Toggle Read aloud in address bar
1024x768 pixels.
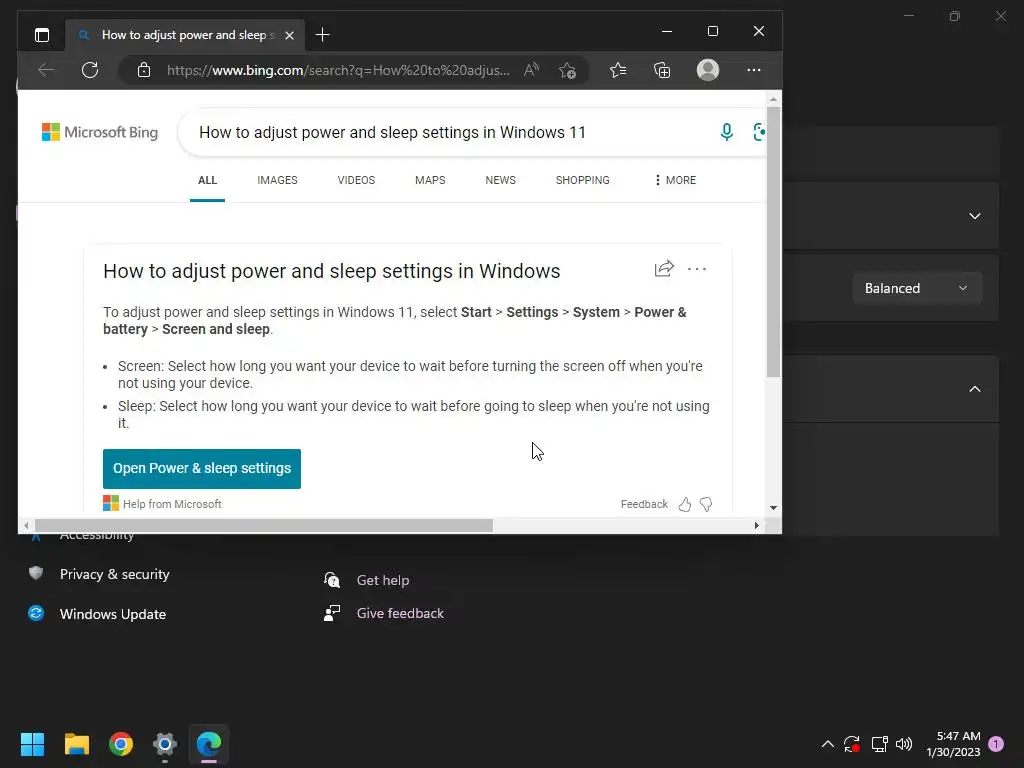tap(532, 70)
